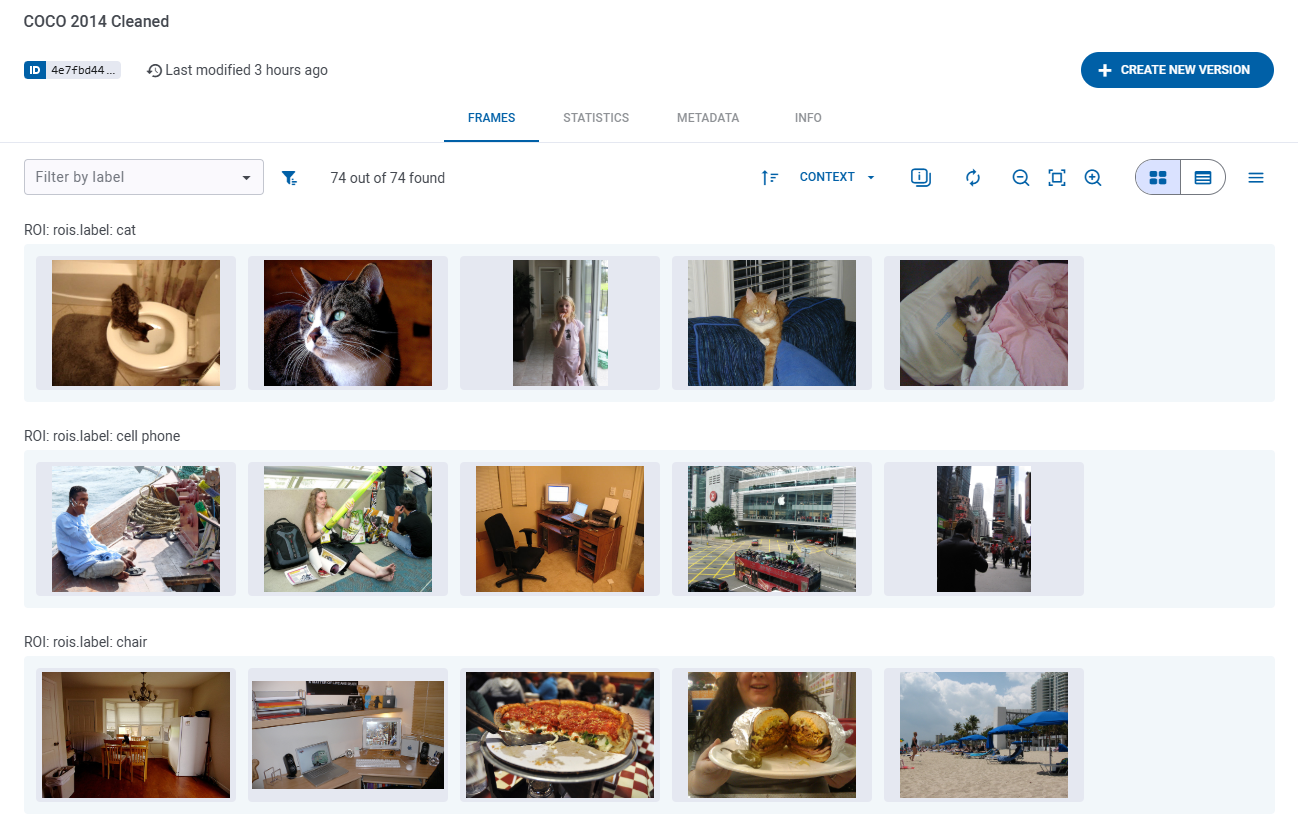Open the frame info overlay icon
Image resolution: width=1298 pixels, height=829 pixels.
coord(920,177)
